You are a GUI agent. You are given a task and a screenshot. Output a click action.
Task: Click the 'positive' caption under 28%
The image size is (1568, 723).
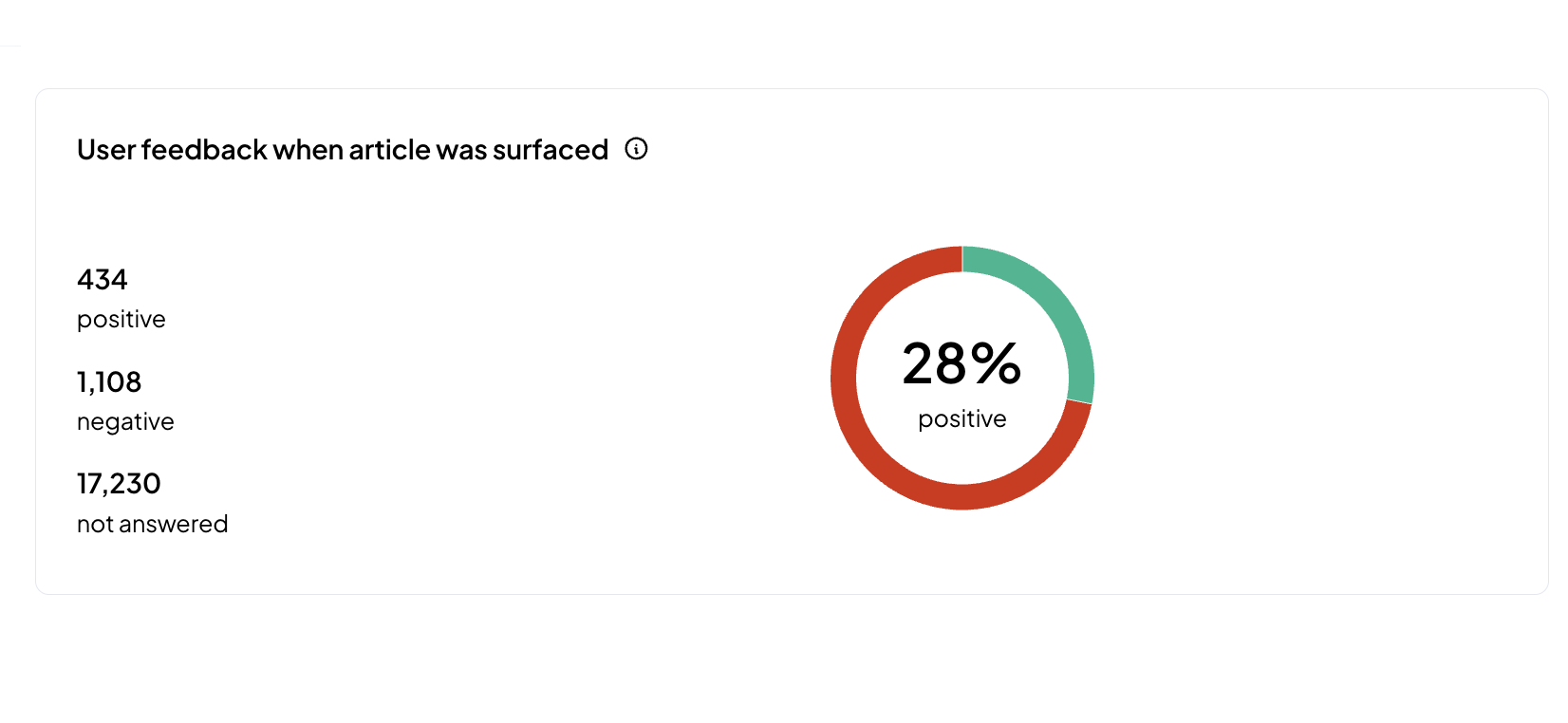[x=961, y=419]
